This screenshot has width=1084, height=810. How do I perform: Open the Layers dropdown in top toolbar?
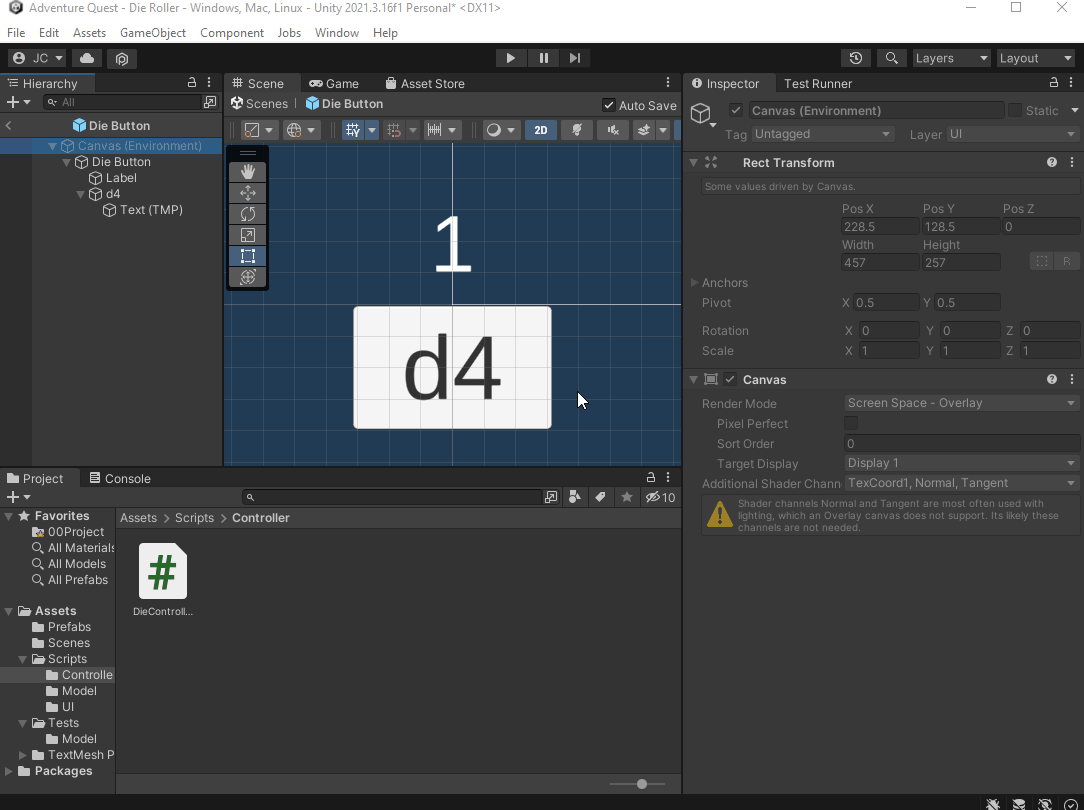(x=951, y=58)
